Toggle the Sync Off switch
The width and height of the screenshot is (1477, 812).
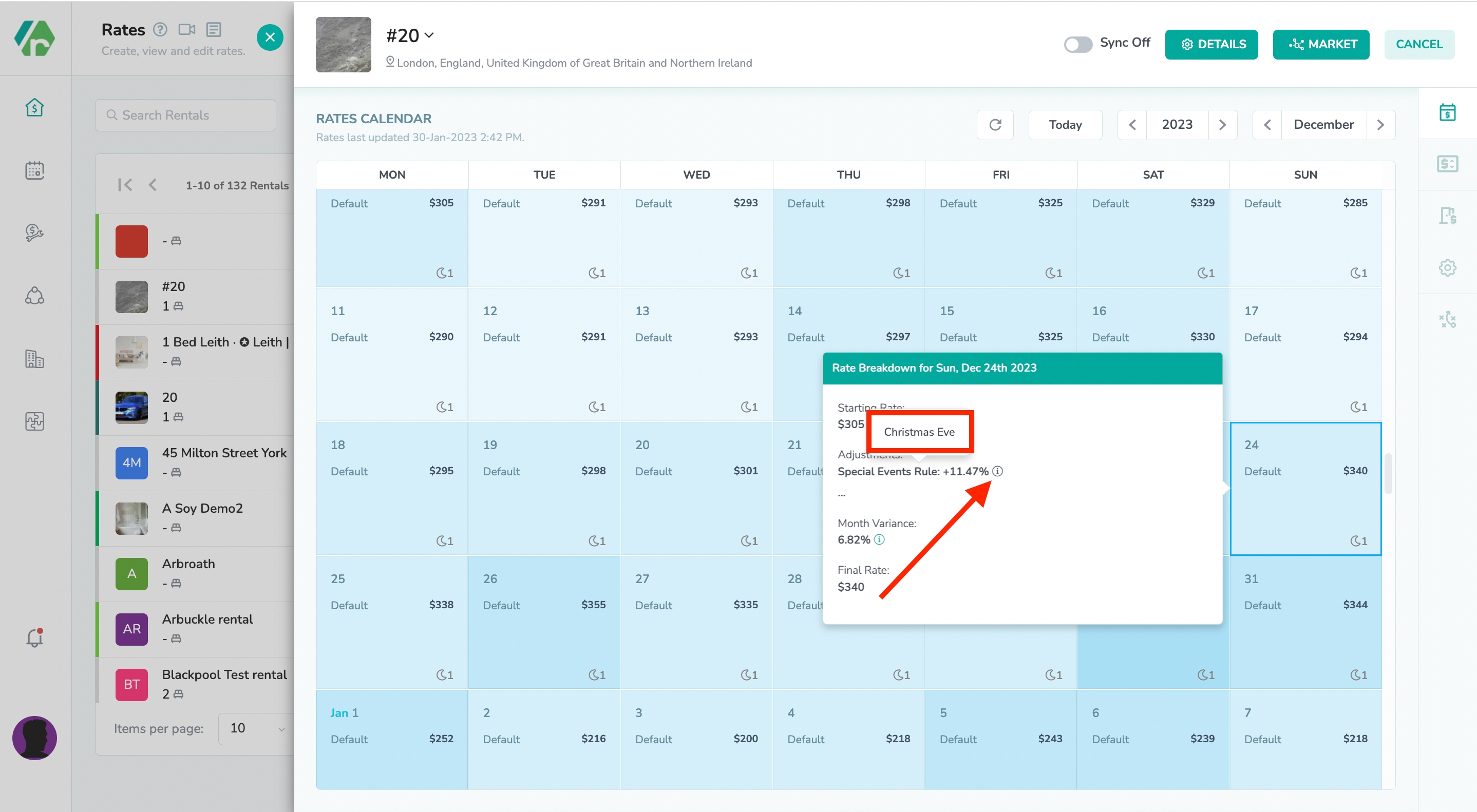pyautogui.click(x=1078, y=44)
